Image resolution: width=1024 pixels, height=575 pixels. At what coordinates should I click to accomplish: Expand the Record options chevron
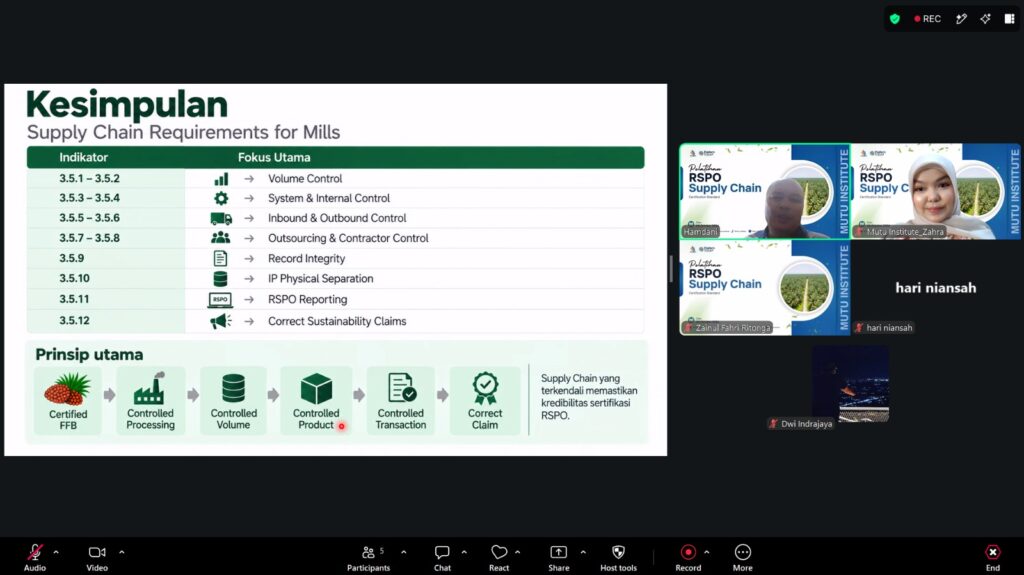(707, 552)
